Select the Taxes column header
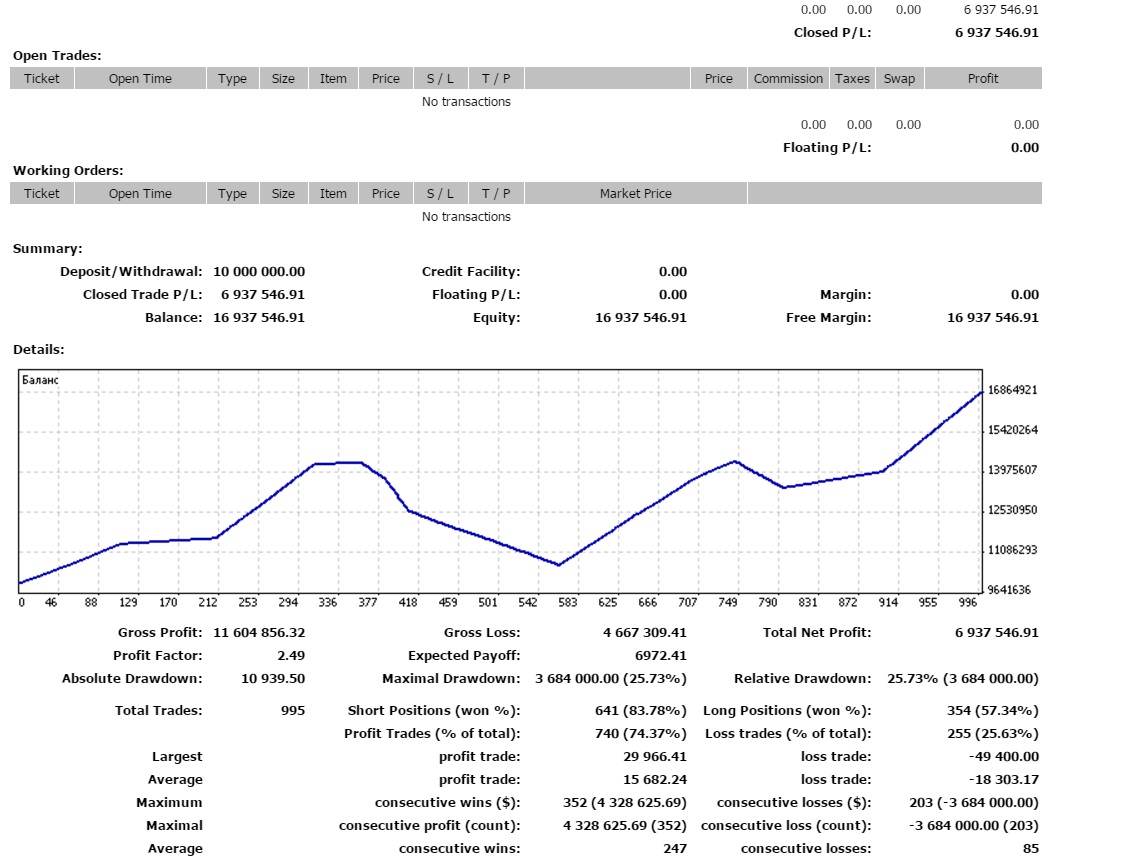Viewport: 1124px width, 862px height. [x=852, y=79]
